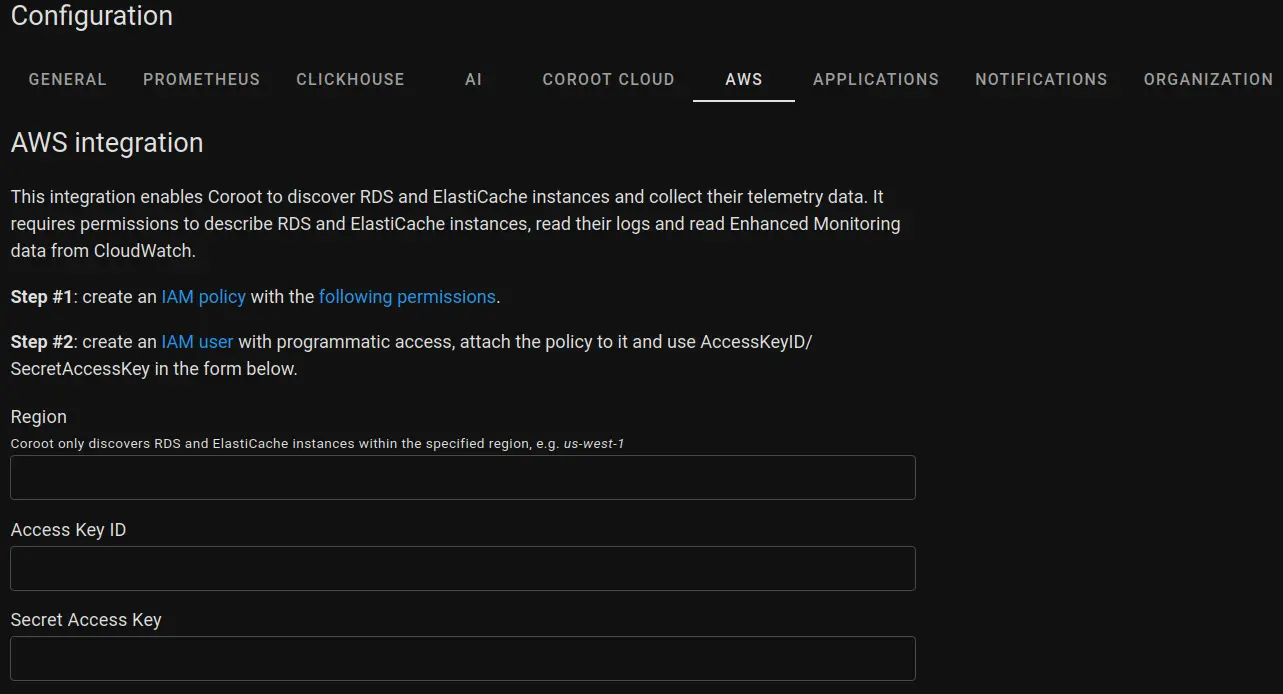Switch to the Prometheus tab
Screen dimensions: 1283x694
click(x=201, y=79)
